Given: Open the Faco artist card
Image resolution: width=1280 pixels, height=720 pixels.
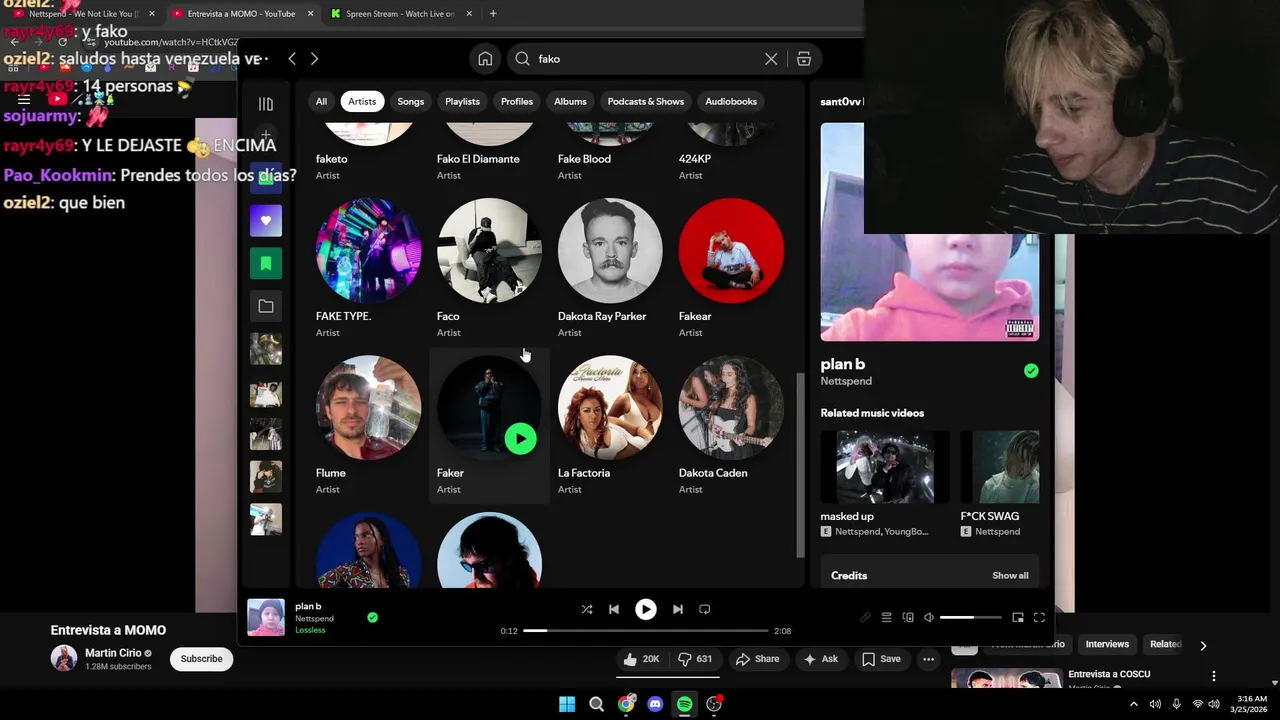Looking at the screenshot, I should coord(489,268).
